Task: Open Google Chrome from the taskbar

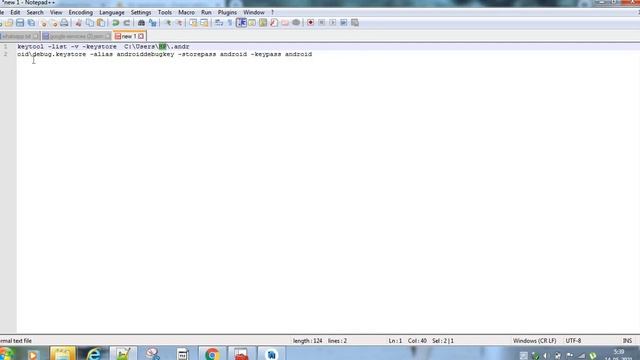Action: point(212,353)
